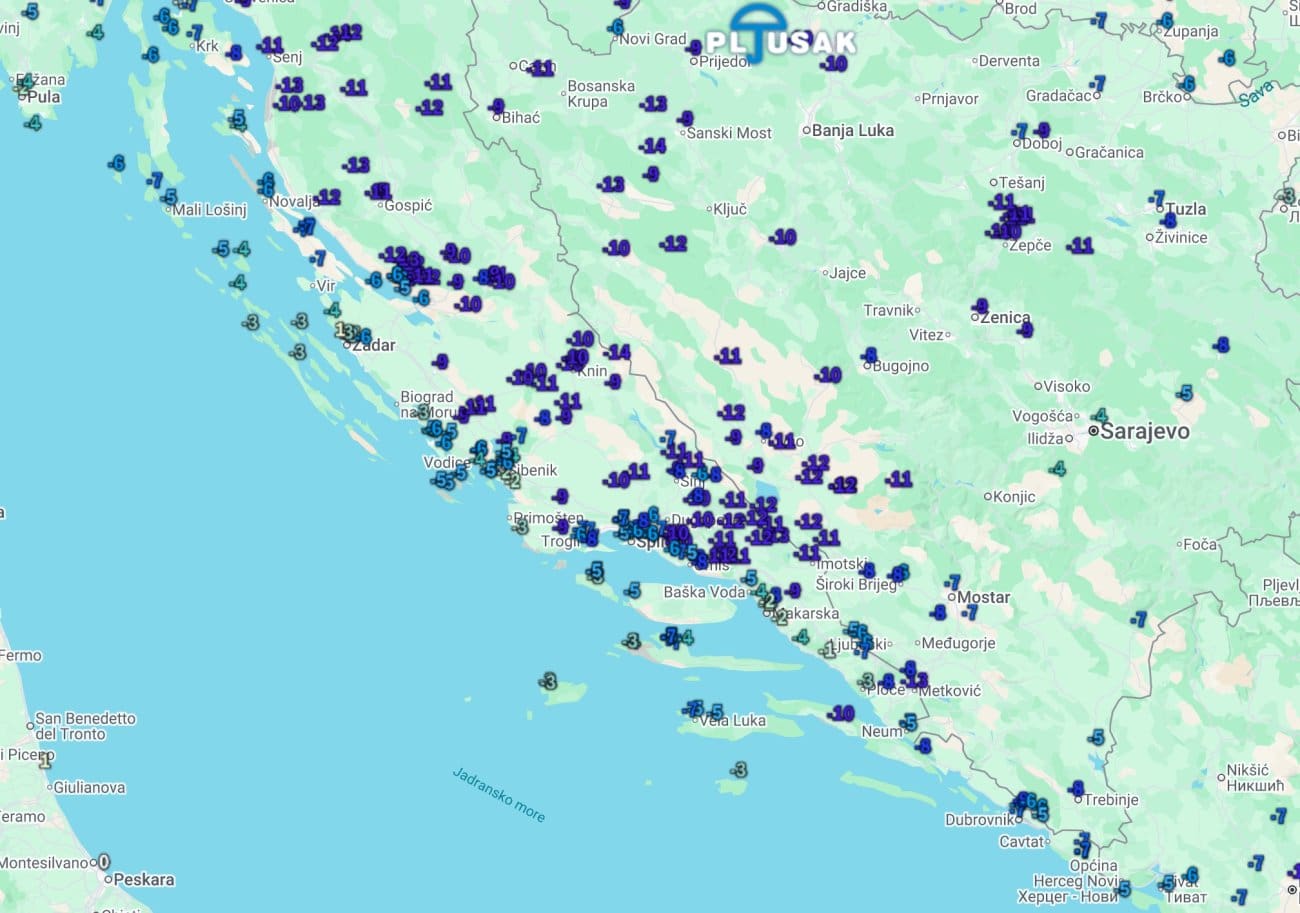
Task: Select the -8 marker next to Bugojno
Action: coord(869,355)
